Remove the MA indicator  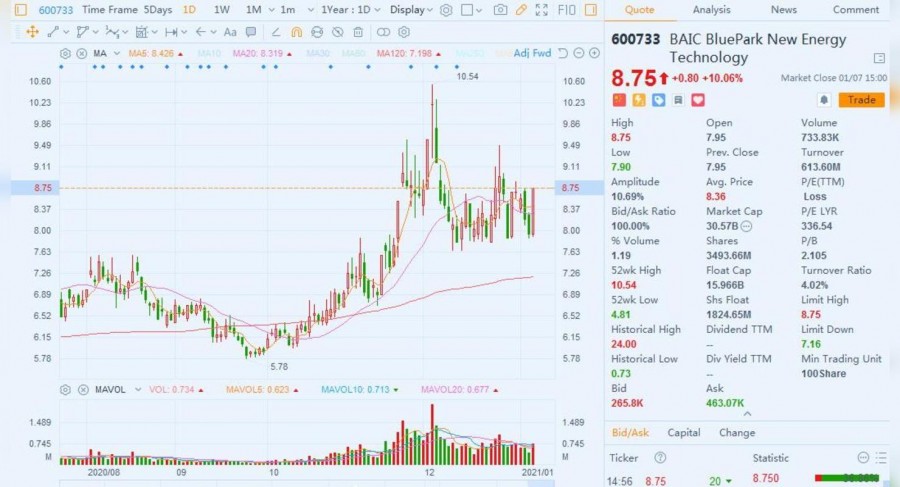(x=82, y=53)
